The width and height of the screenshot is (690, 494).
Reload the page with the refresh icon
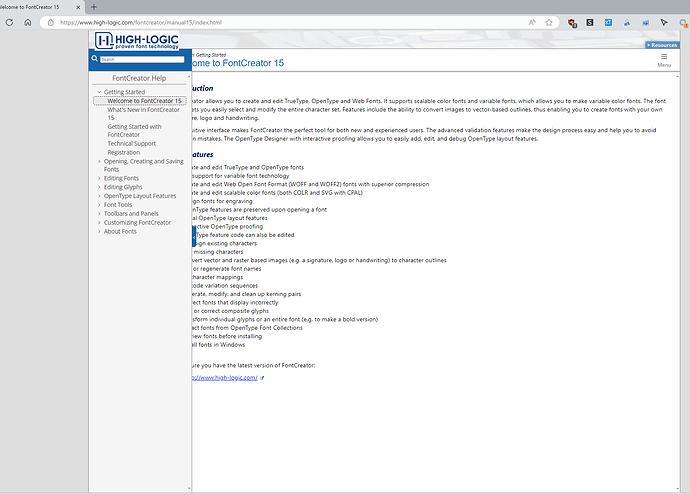click(x=9, y=22)
